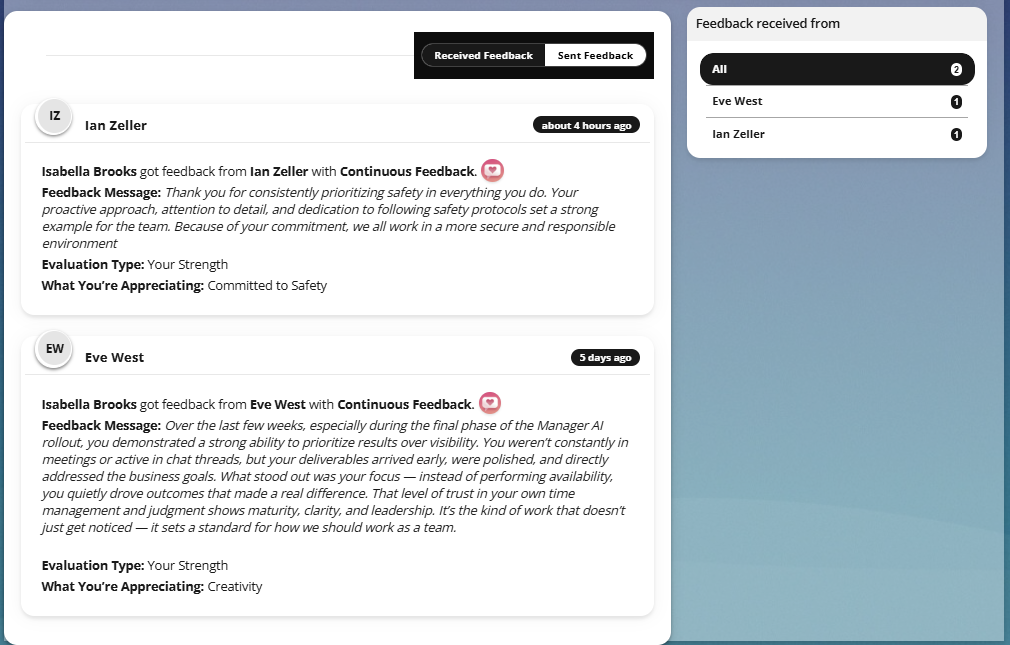The image size is (1010, 645).
Task: Click the heart feedback icon in Ian Zeller's card
Action: 493,171
